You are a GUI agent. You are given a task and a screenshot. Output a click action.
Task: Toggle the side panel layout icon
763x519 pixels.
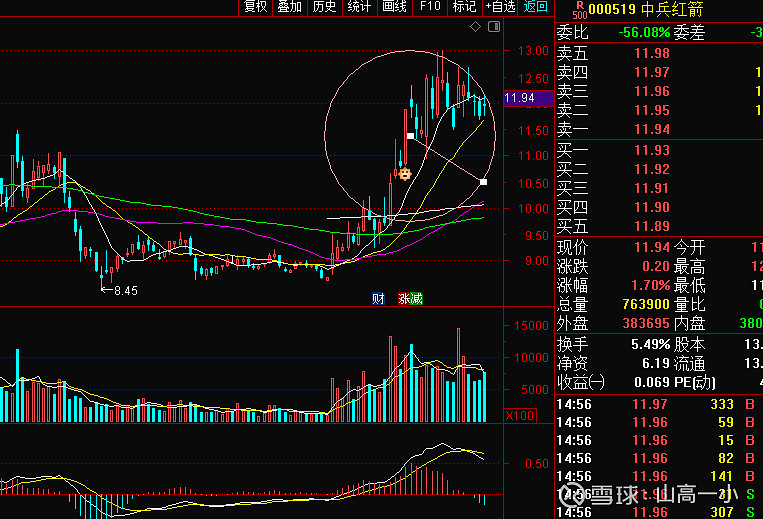[494, 27]
